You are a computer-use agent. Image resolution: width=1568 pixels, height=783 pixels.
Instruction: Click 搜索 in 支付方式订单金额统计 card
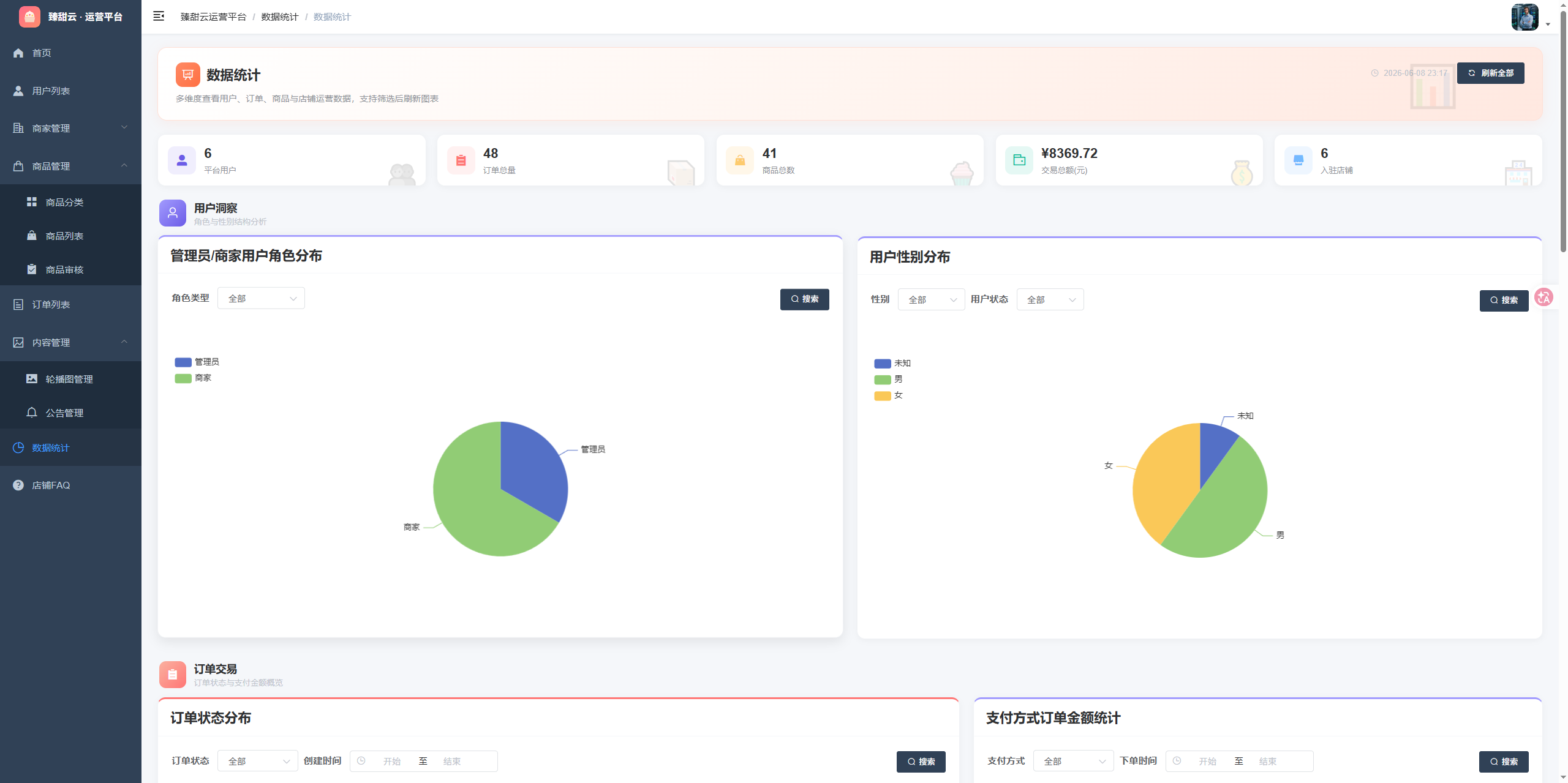click(1503, 762)
